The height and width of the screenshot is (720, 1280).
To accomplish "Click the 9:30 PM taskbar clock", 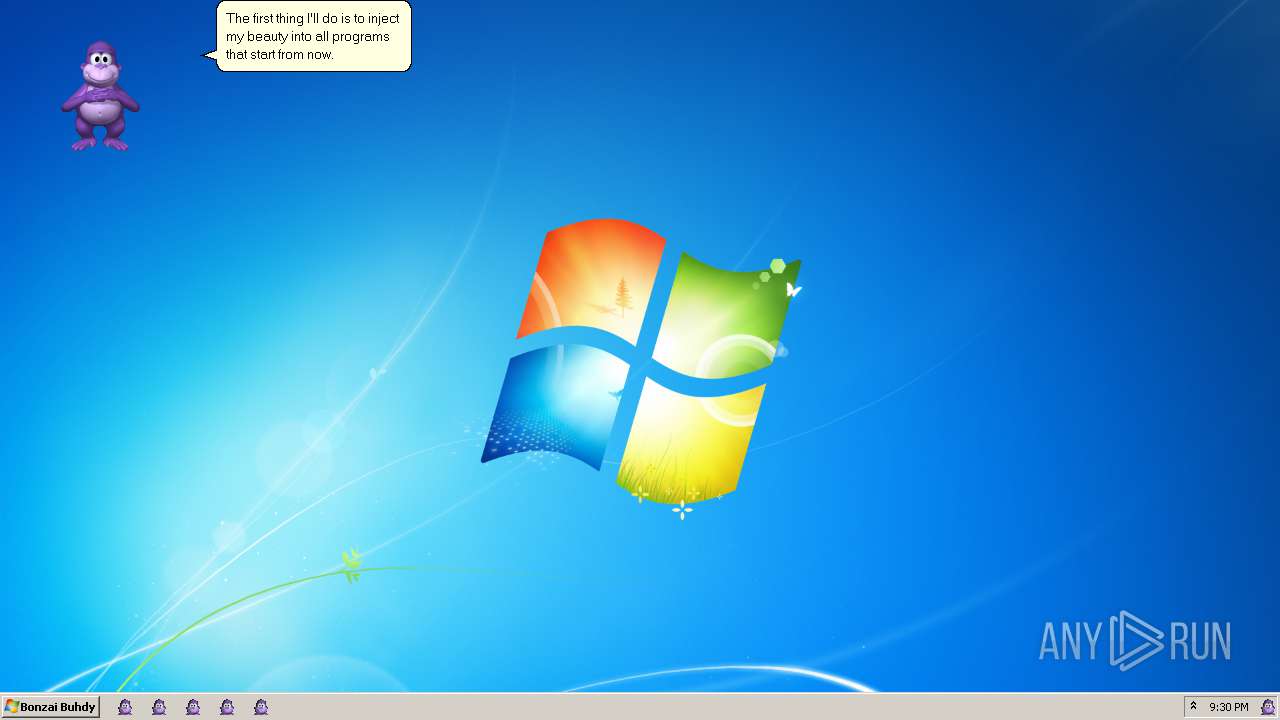I will click(1228, 707).
